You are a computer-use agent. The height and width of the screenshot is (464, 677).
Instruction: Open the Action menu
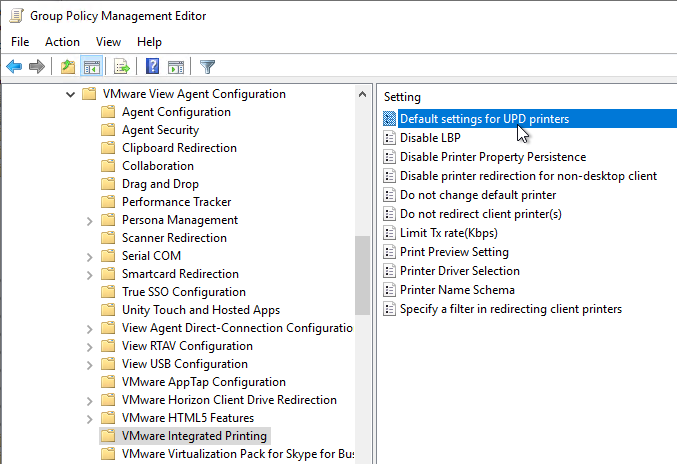click(62, 42)
